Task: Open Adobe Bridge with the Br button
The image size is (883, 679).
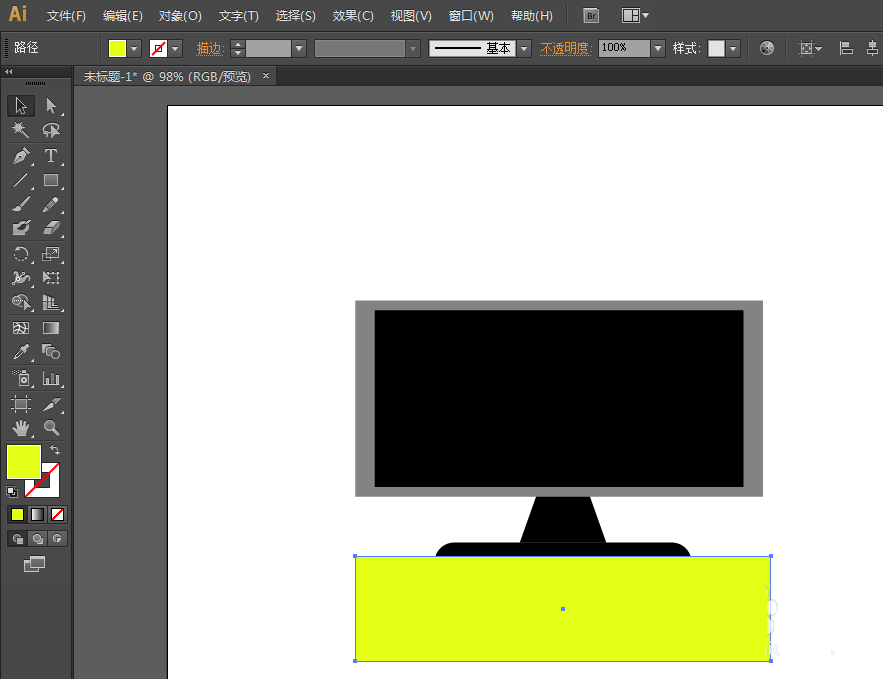Action: click(591, 16)
